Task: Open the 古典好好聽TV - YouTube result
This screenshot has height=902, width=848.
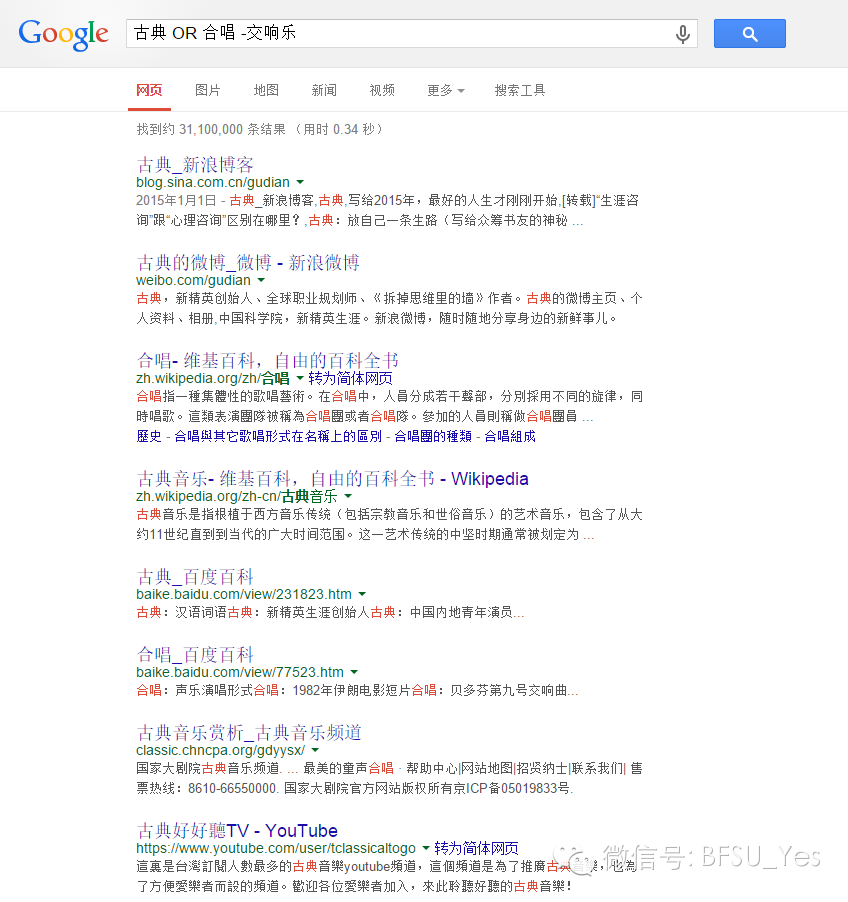Action: click(x=237, y=831)
